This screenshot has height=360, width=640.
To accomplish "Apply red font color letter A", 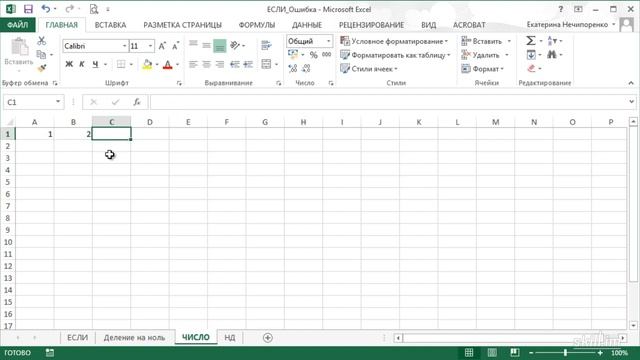I will 167,64.
